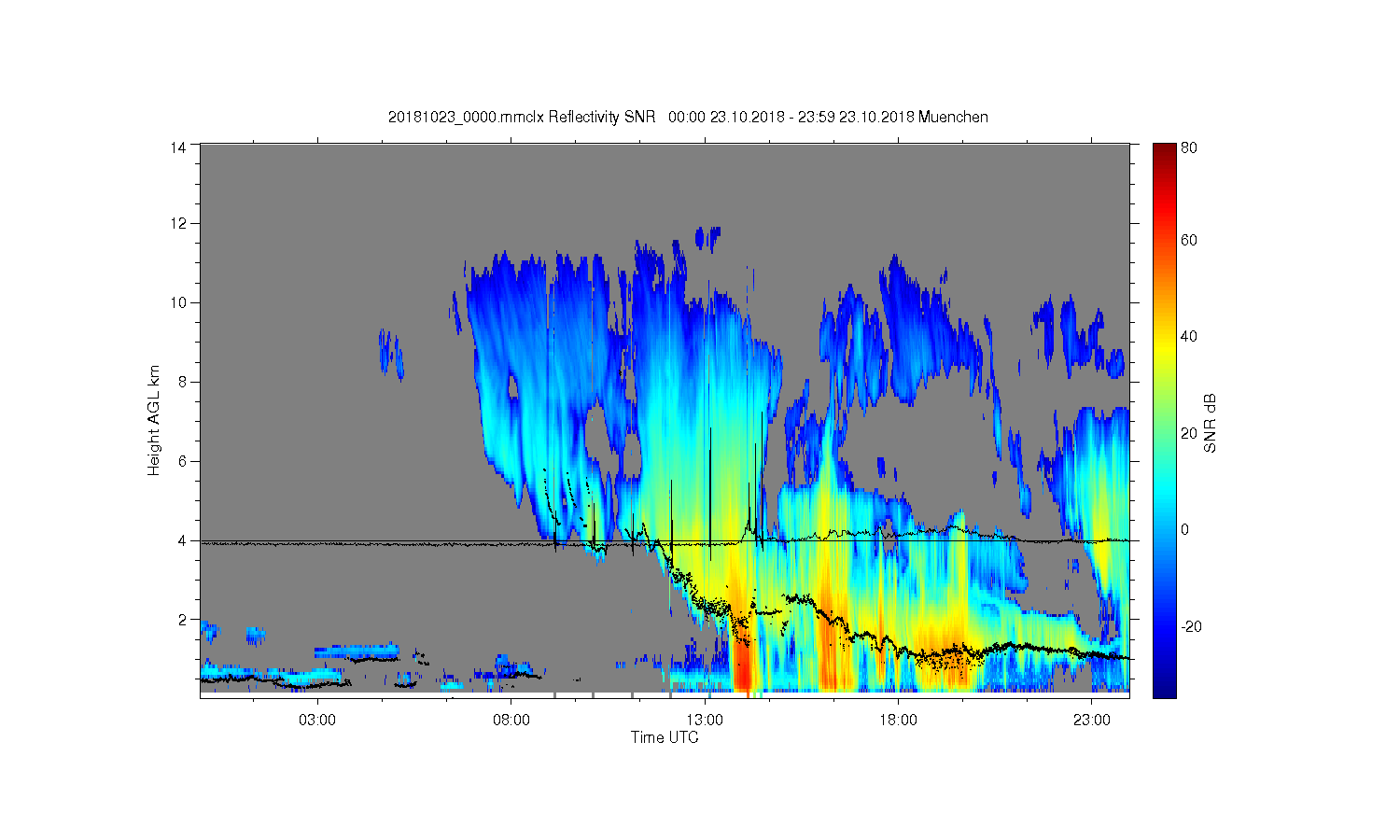Click the dark red top of colorbar
The width and height of the screenshot is (1400, 840).
point(1164,152)
